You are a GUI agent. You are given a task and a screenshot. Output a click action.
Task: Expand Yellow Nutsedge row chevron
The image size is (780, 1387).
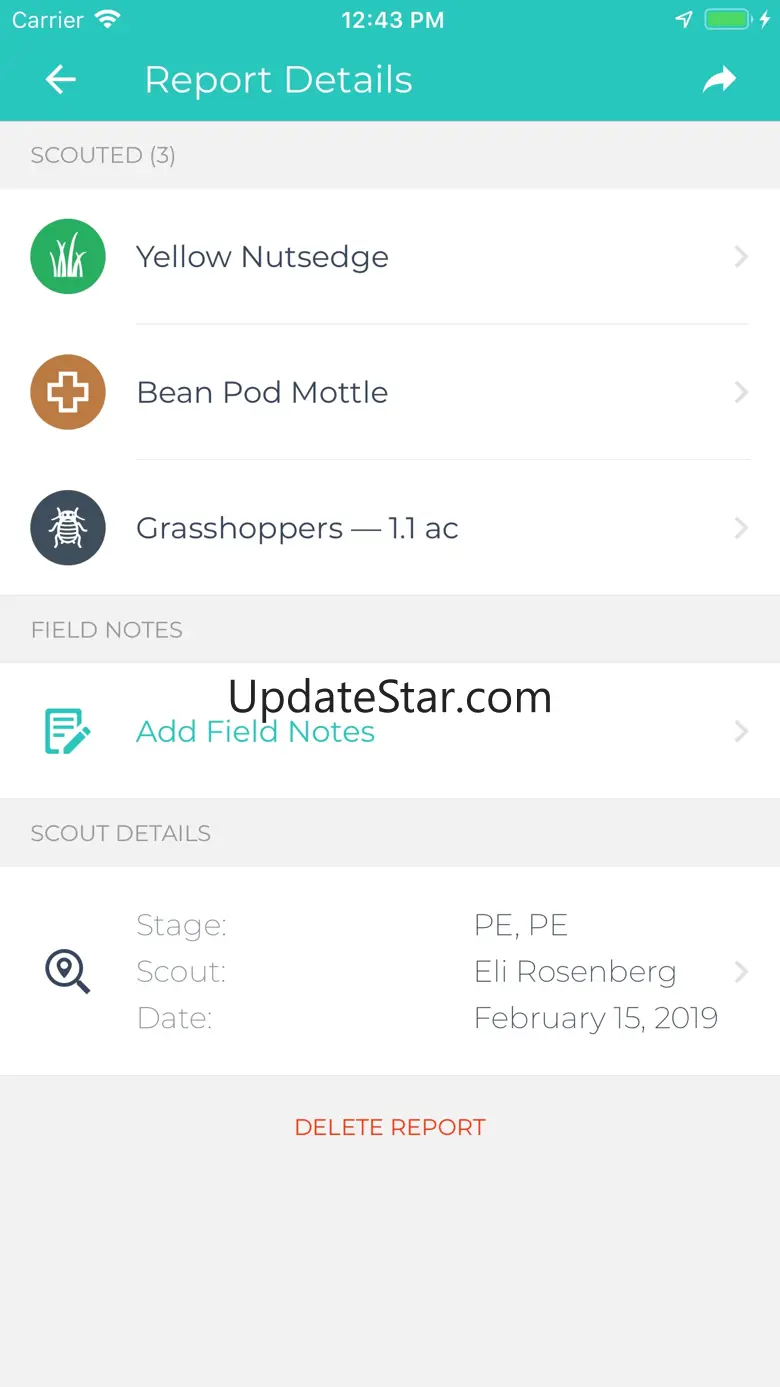[x=741, y=257]
